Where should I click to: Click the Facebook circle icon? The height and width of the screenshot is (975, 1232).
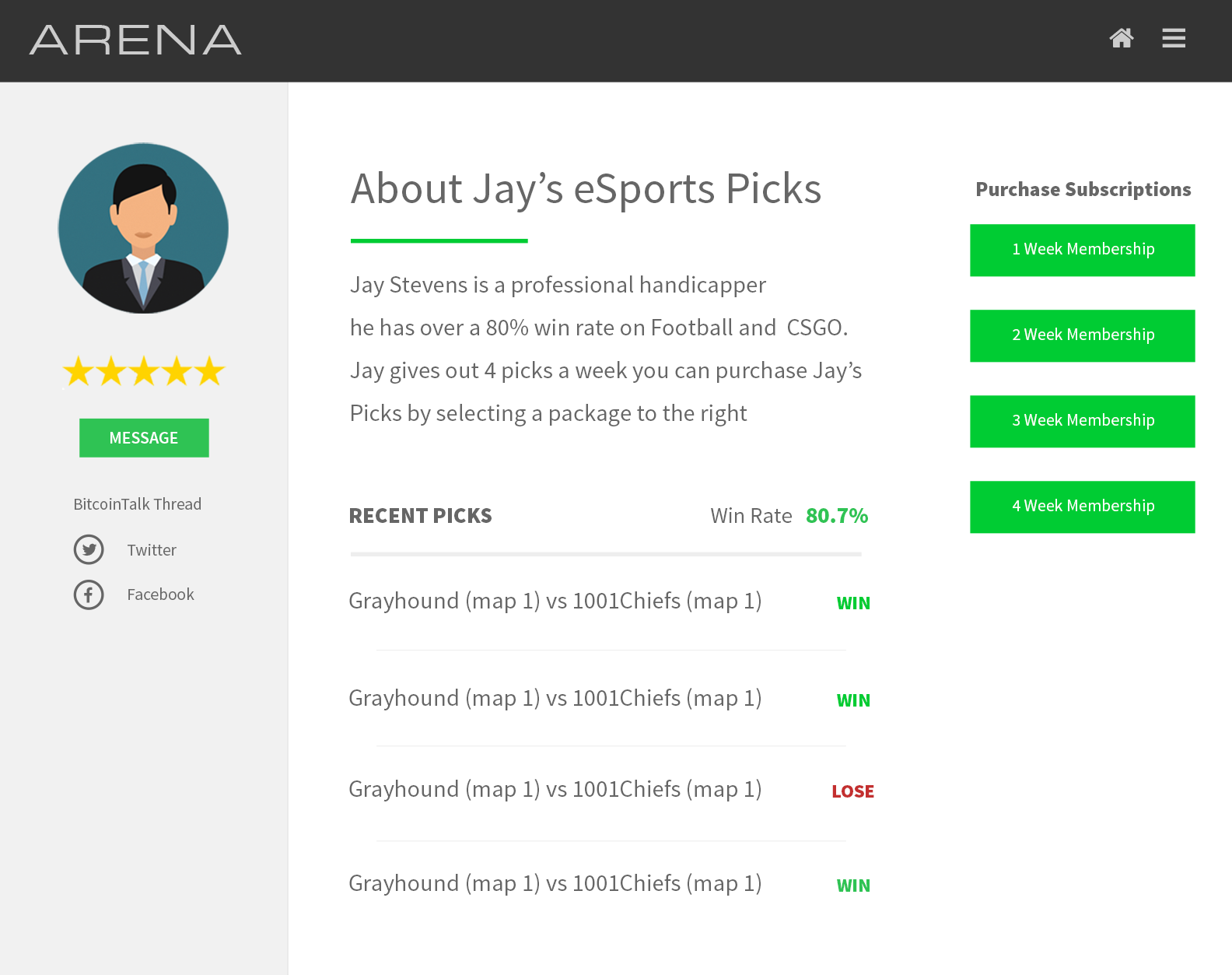click(89, 595)
